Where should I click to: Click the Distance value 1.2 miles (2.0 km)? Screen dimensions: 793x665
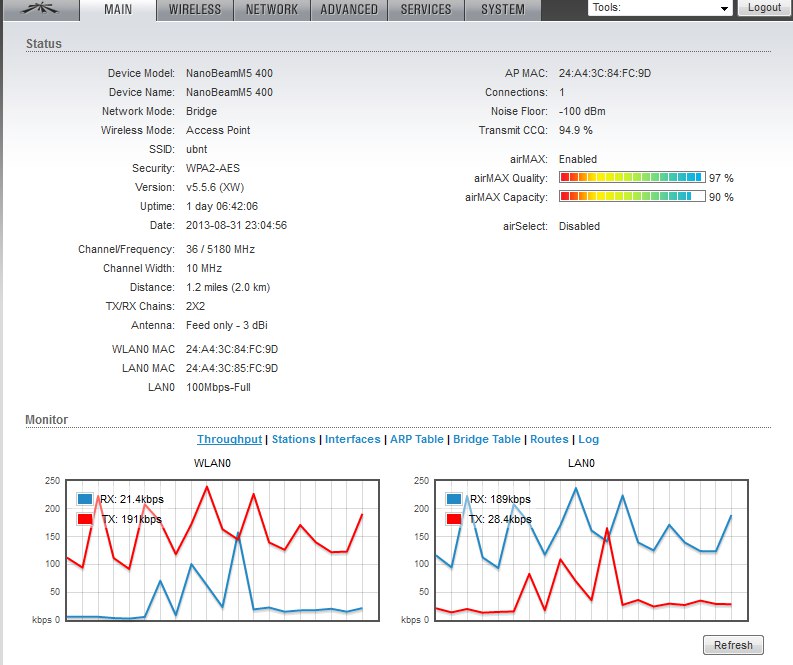[228, 287]
